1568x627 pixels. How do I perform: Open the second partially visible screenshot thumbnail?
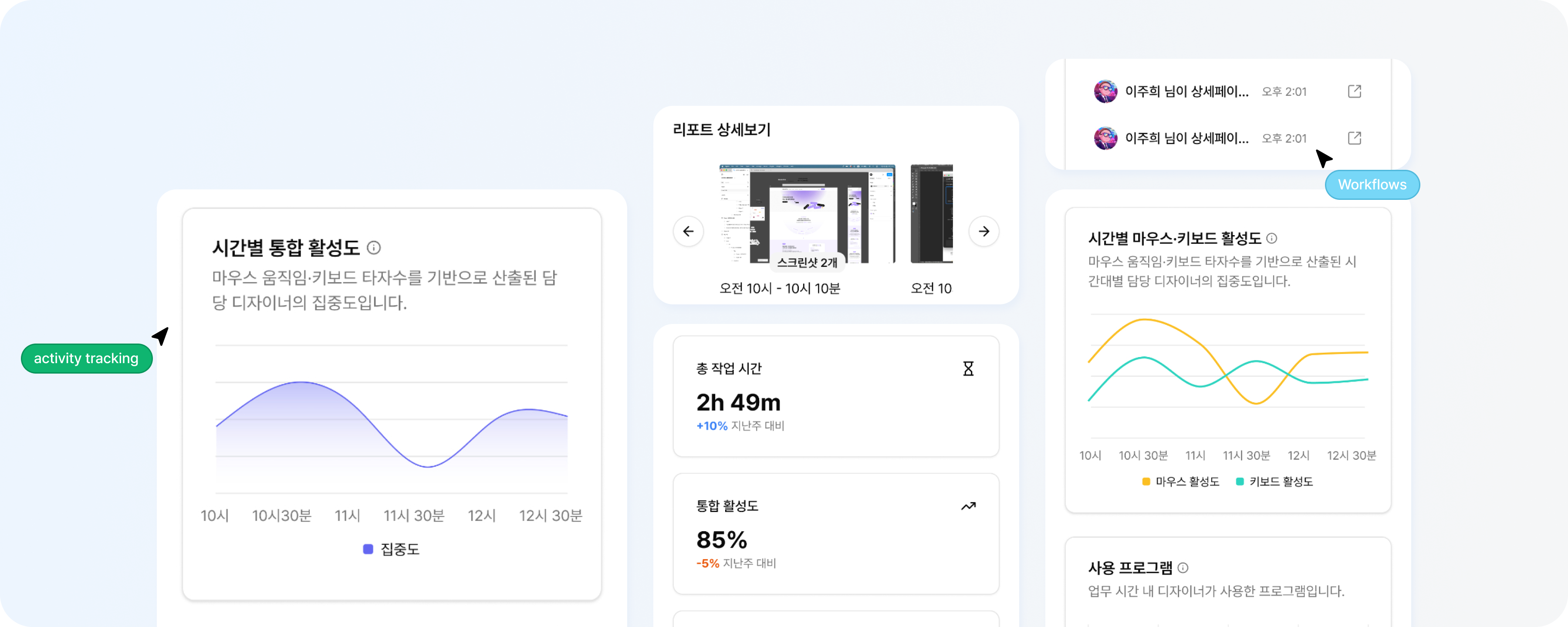[931, 214]
